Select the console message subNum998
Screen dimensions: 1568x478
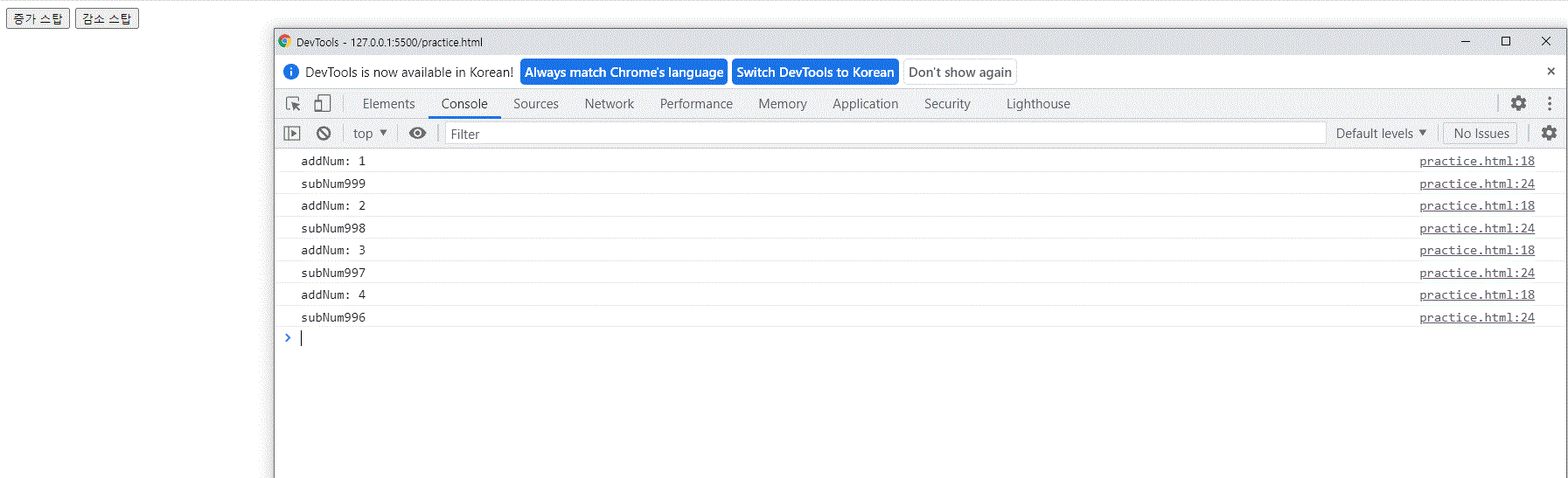[x=333, y=228]
